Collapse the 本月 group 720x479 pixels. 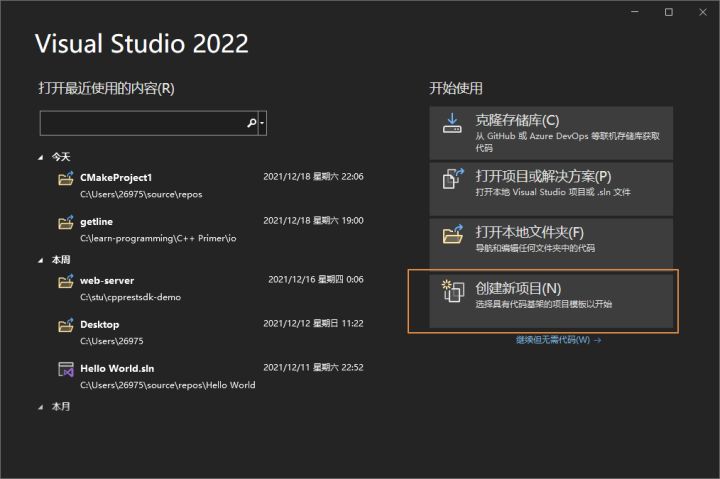(x=40, y=407)
